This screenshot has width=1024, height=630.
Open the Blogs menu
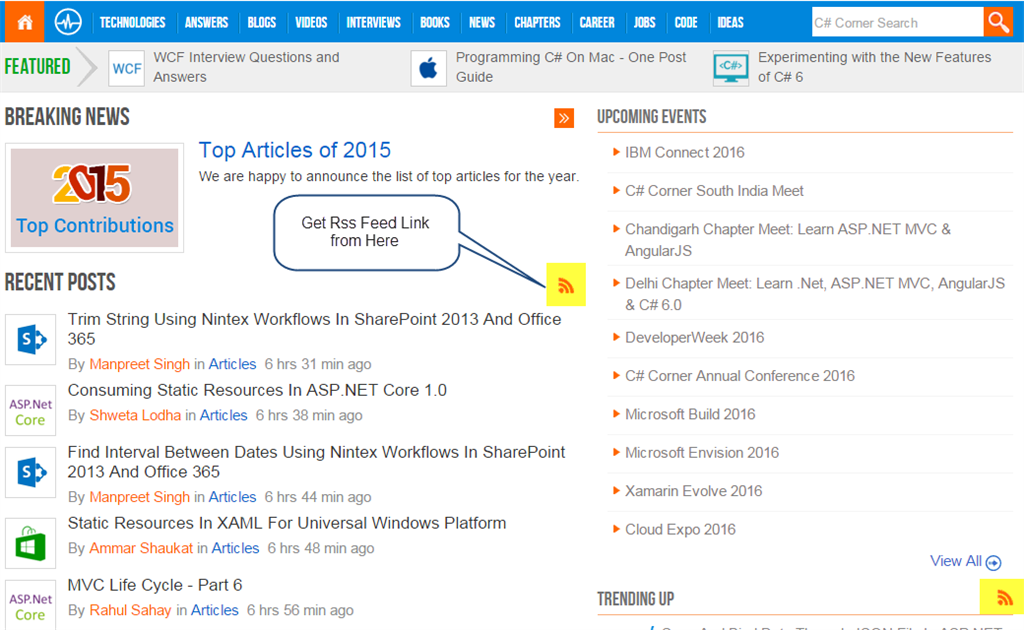click(262, 22)
